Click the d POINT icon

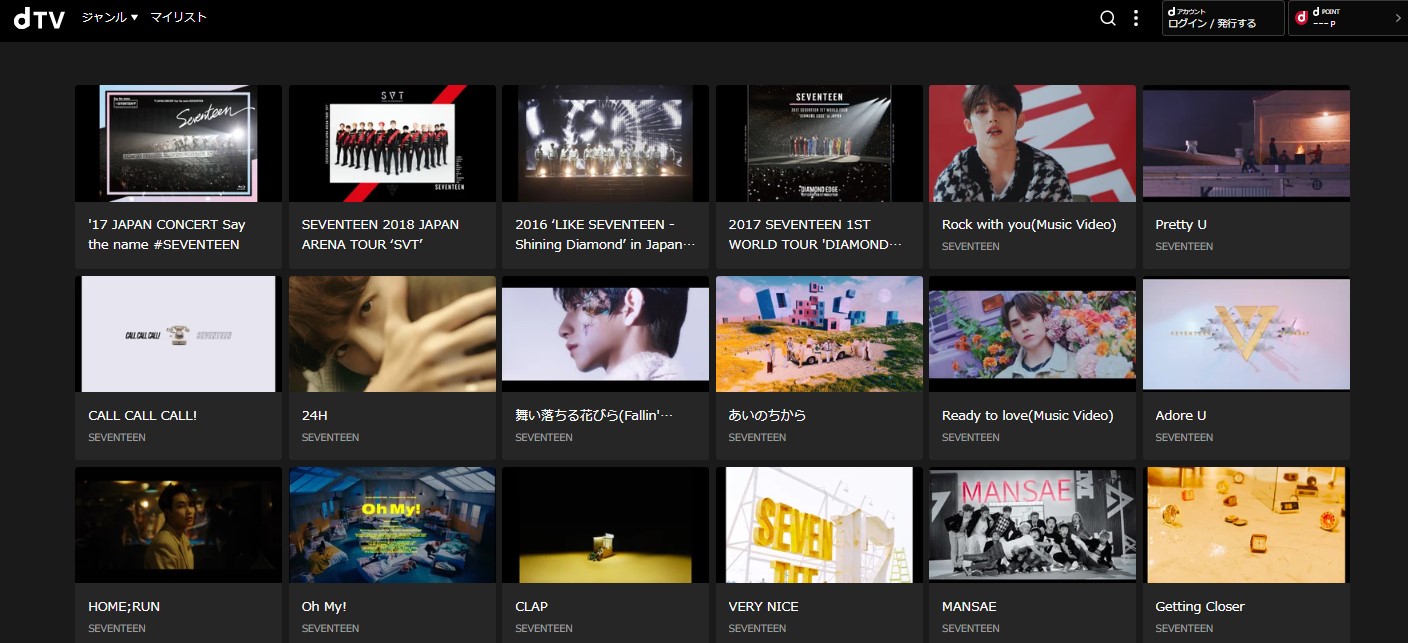tap(1301, 18)
